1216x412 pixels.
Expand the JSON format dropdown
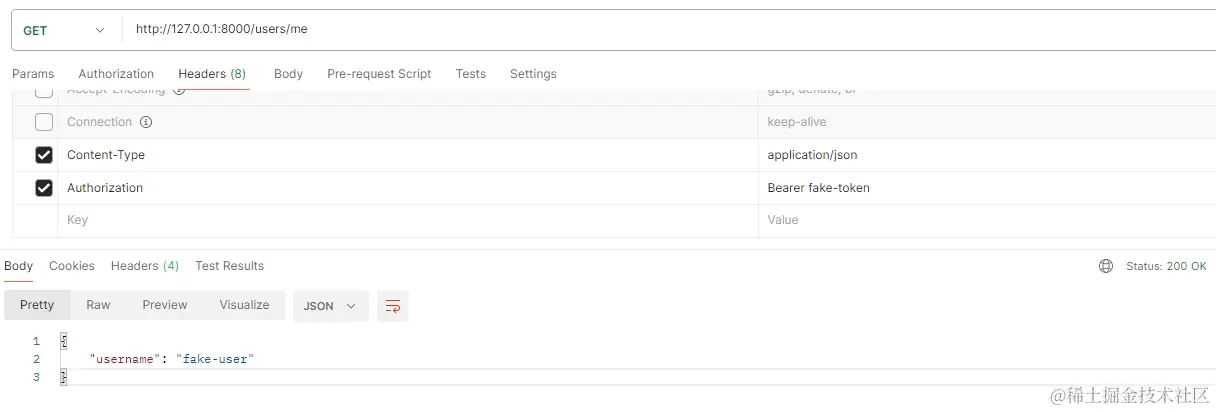click(330, 306)
